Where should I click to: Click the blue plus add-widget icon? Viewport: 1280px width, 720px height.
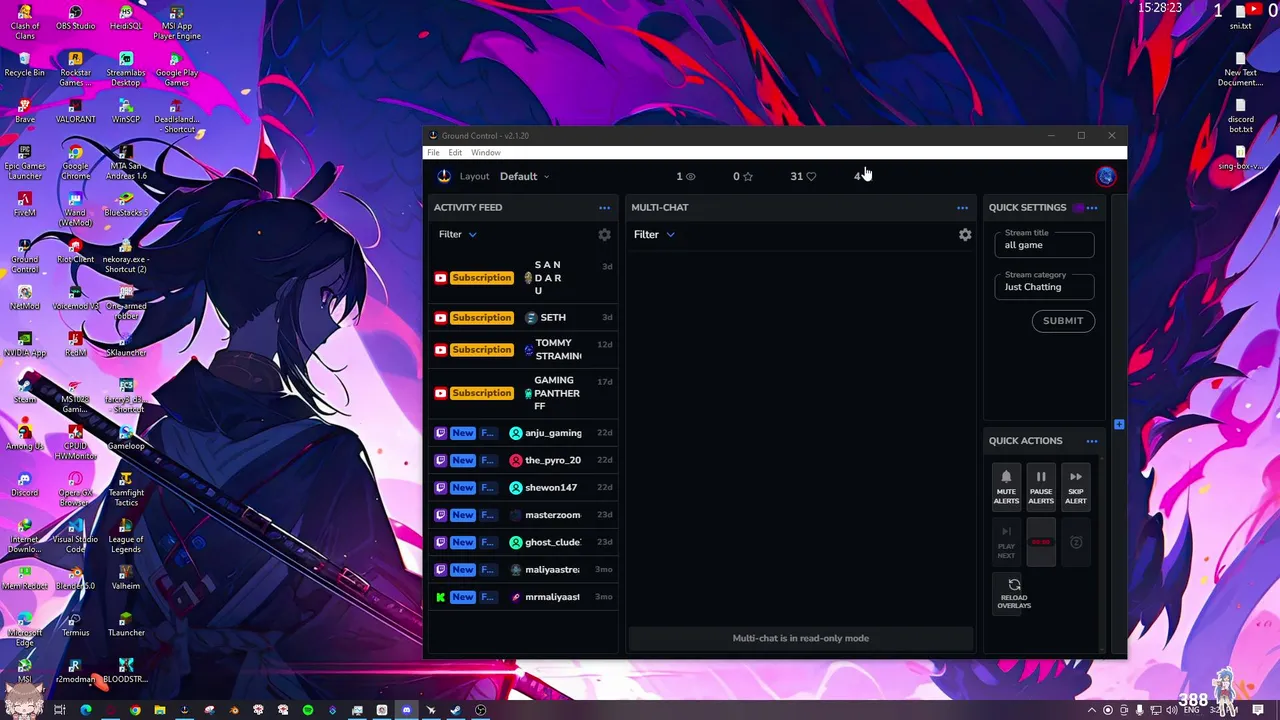(1119, 425)
